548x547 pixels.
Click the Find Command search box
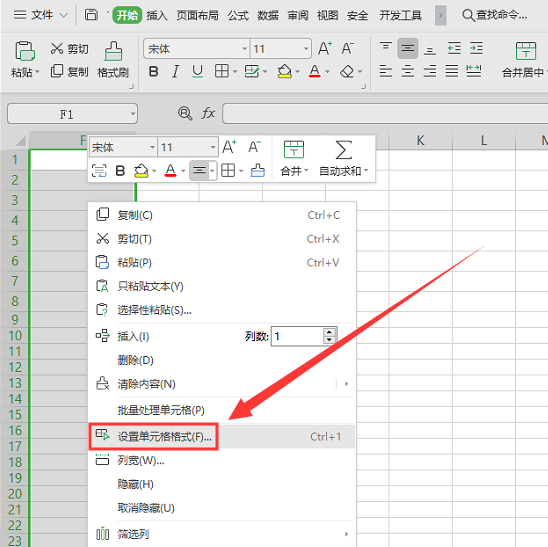click(494, 15)
